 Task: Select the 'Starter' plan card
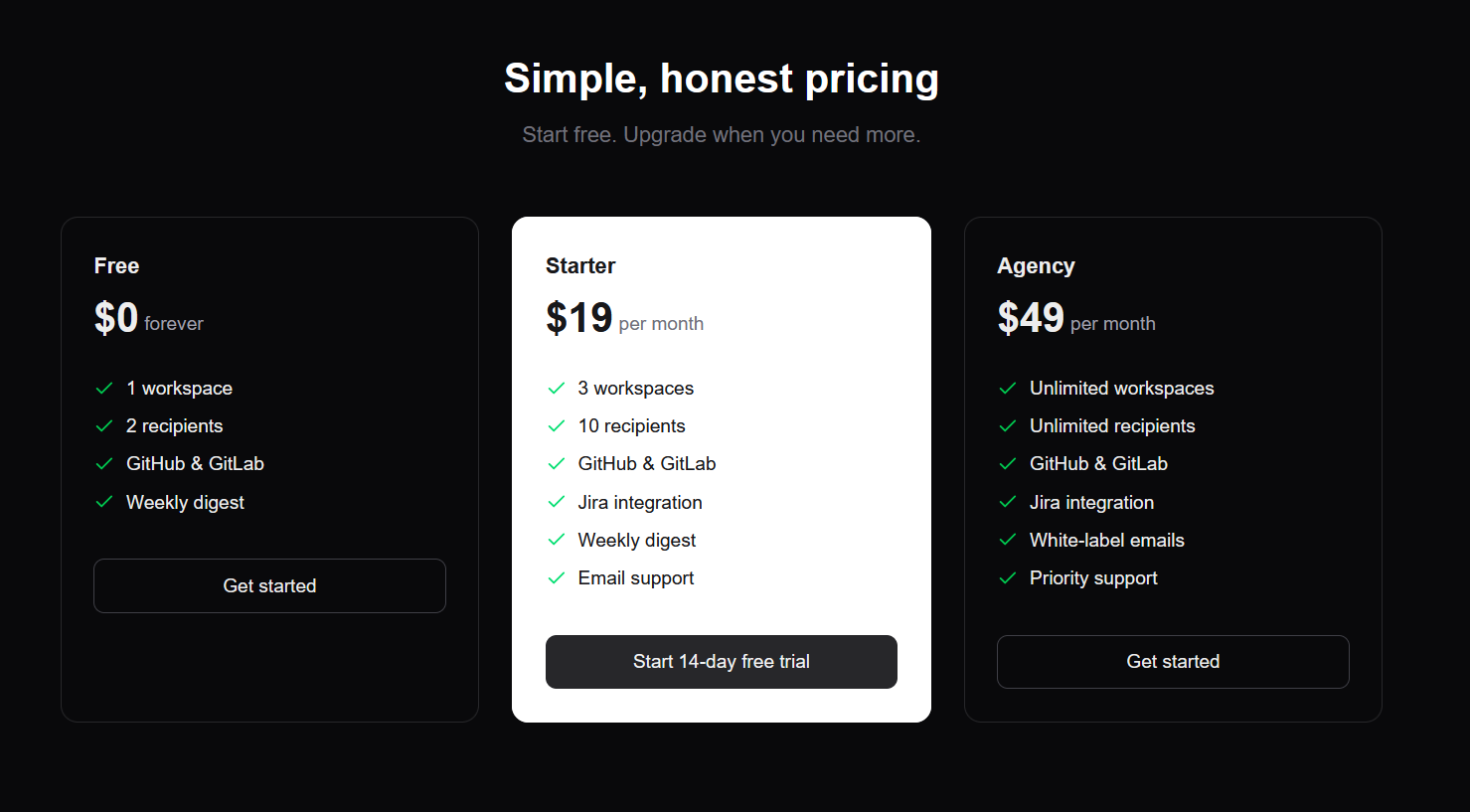point(721,467)
